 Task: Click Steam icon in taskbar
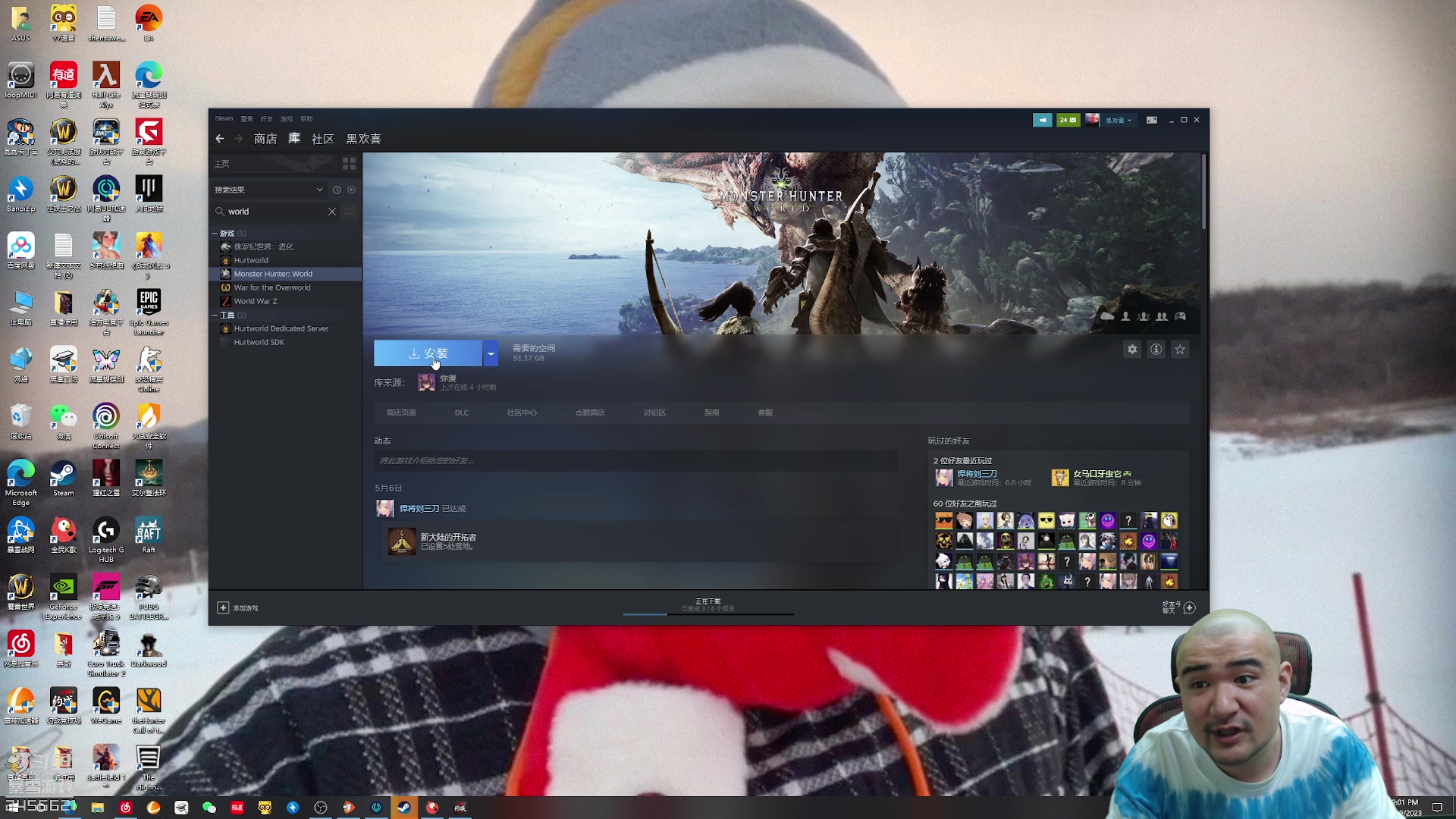pyautogui.click(x=404, y=808)
